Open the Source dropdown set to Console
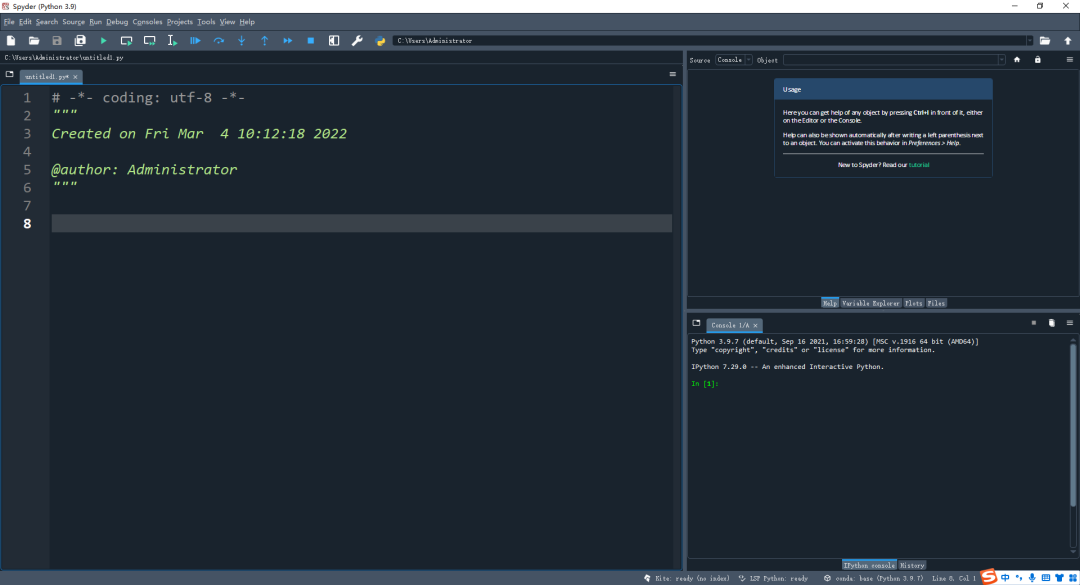The height and width of the screenshot is (585, 1080). pyautogui.click(x=733, y=60)
